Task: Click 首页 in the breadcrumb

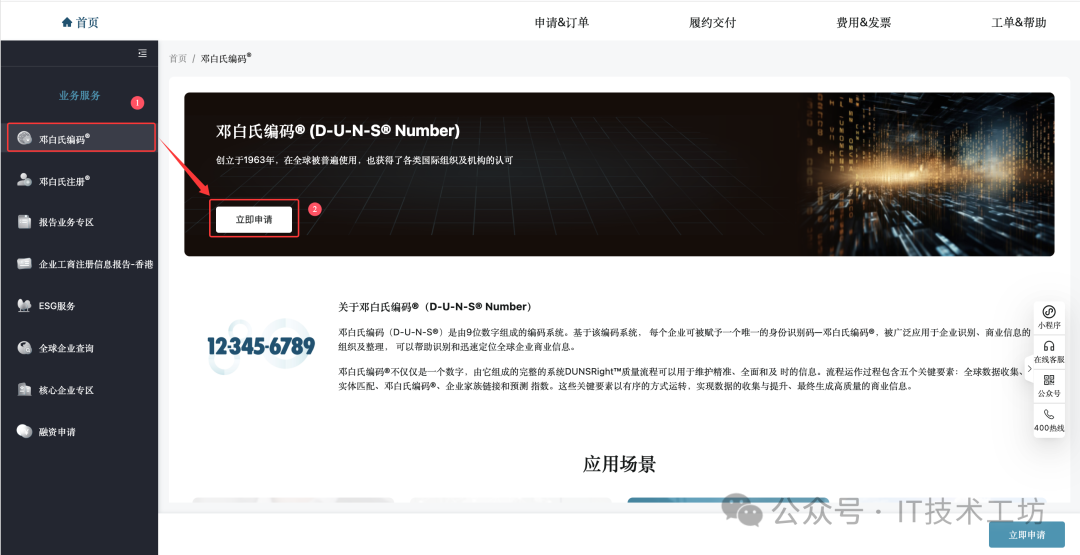Action: pos(178,59)
